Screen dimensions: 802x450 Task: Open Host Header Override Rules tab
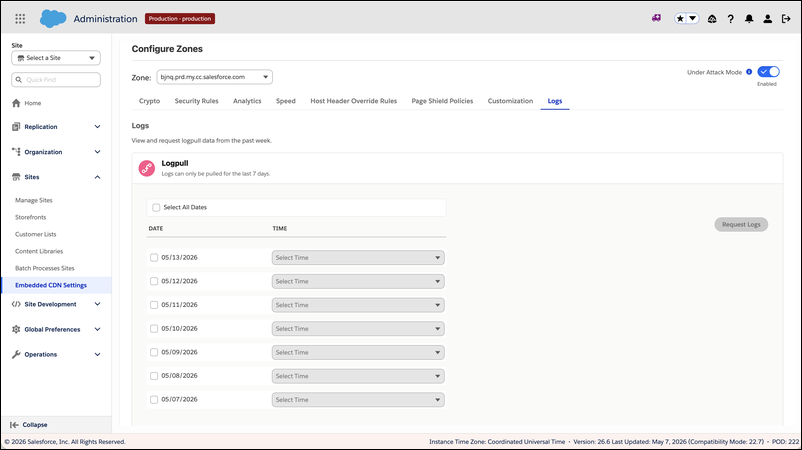[x=353, y=101]
